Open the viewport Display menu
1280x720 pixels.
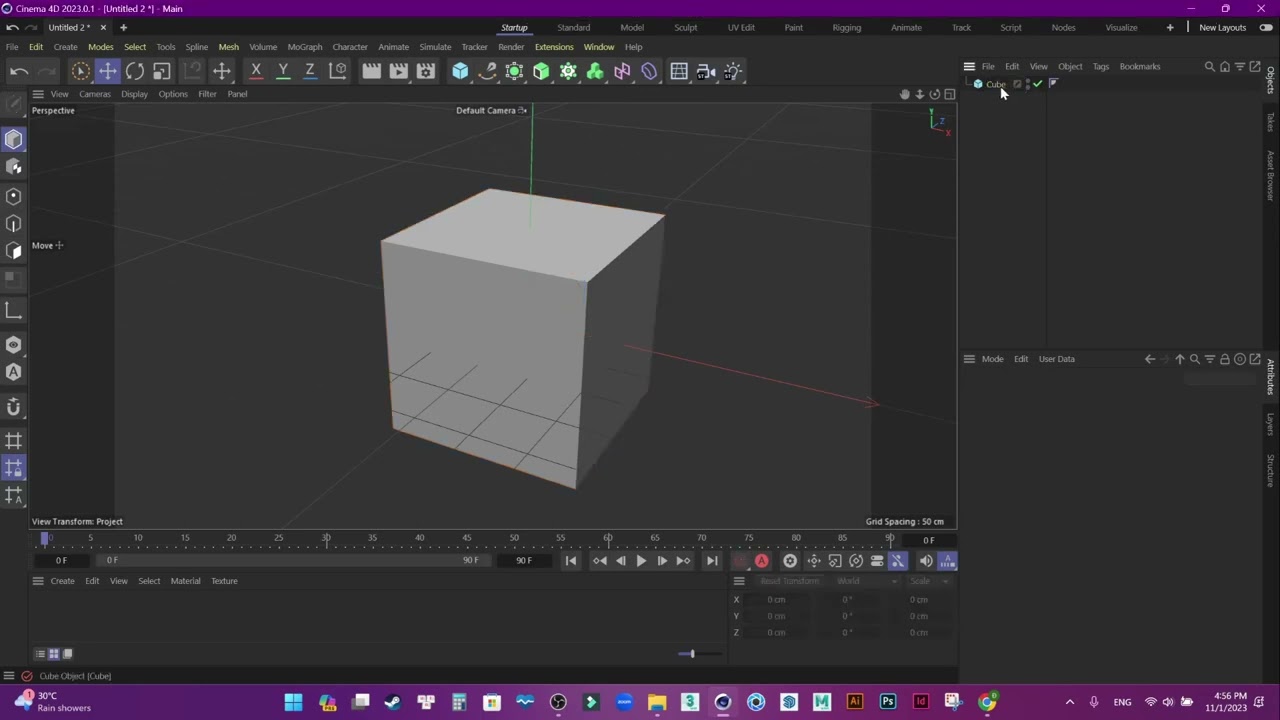134,94
